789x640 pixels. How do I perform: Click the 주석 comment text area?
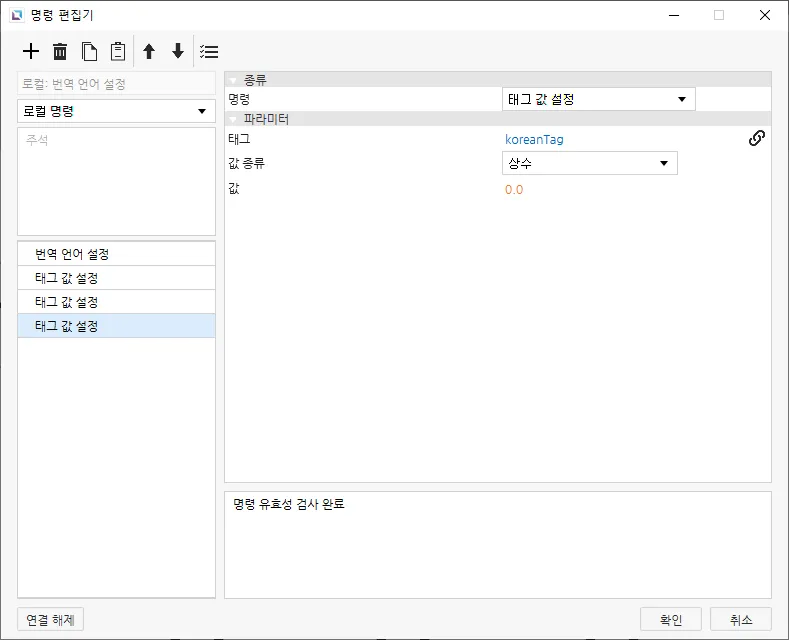[x=116, y=181]
